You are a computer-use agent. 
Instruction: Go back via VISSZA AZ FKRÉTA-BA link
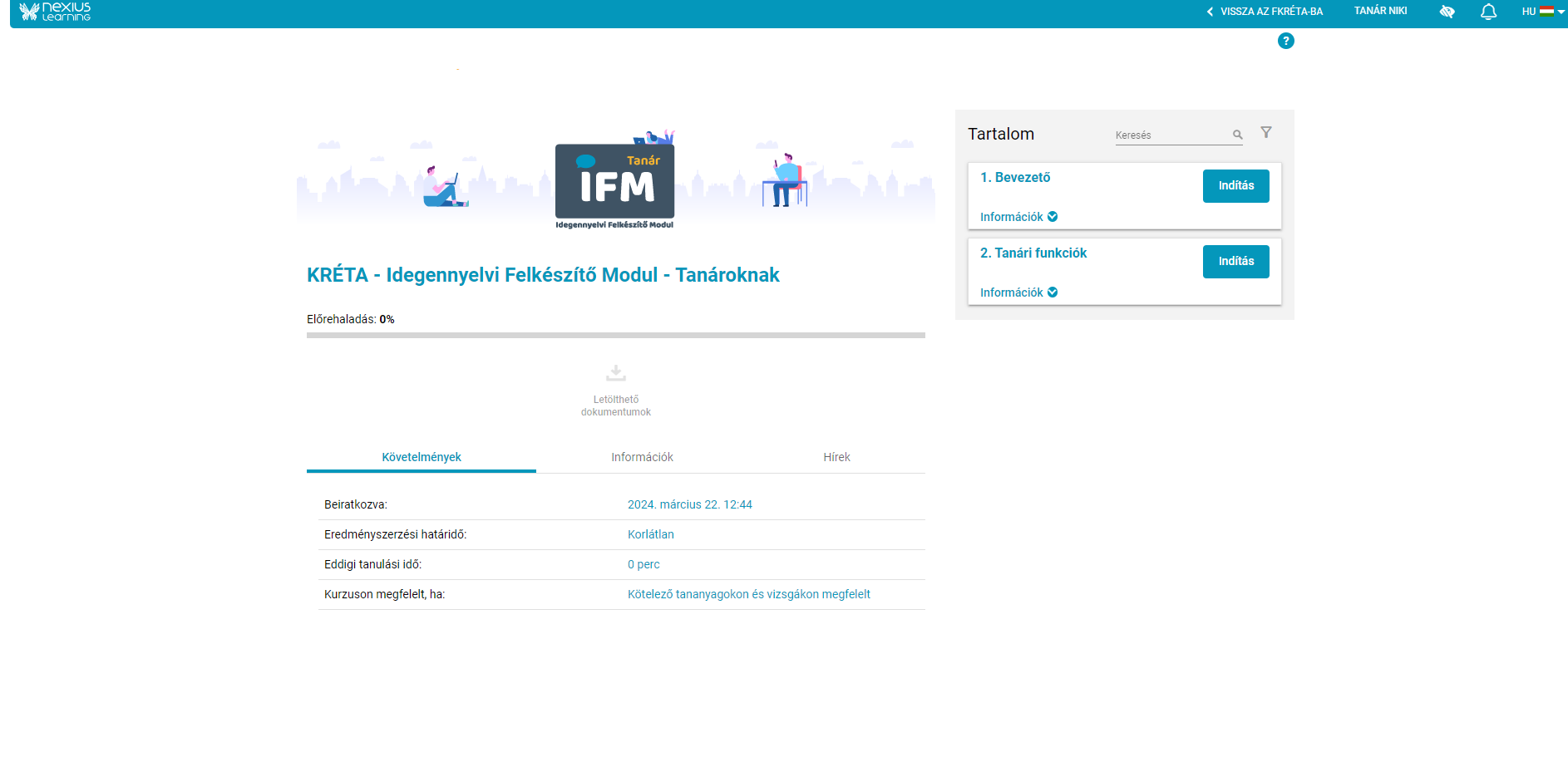[x=1271, y=12]
